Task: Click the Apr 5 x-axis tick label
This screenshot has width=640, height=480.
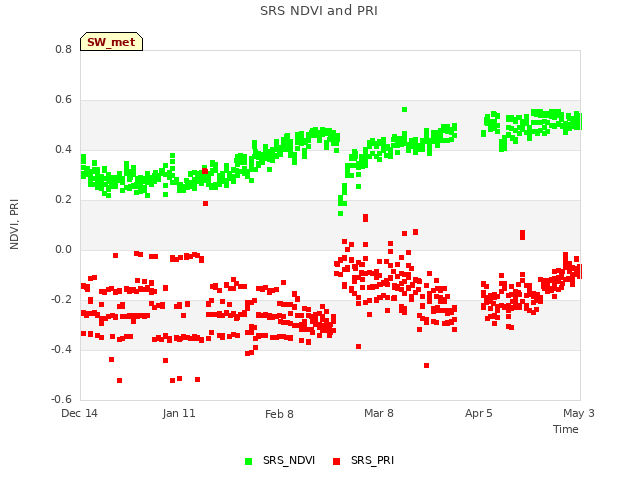Action: point(478,413)
